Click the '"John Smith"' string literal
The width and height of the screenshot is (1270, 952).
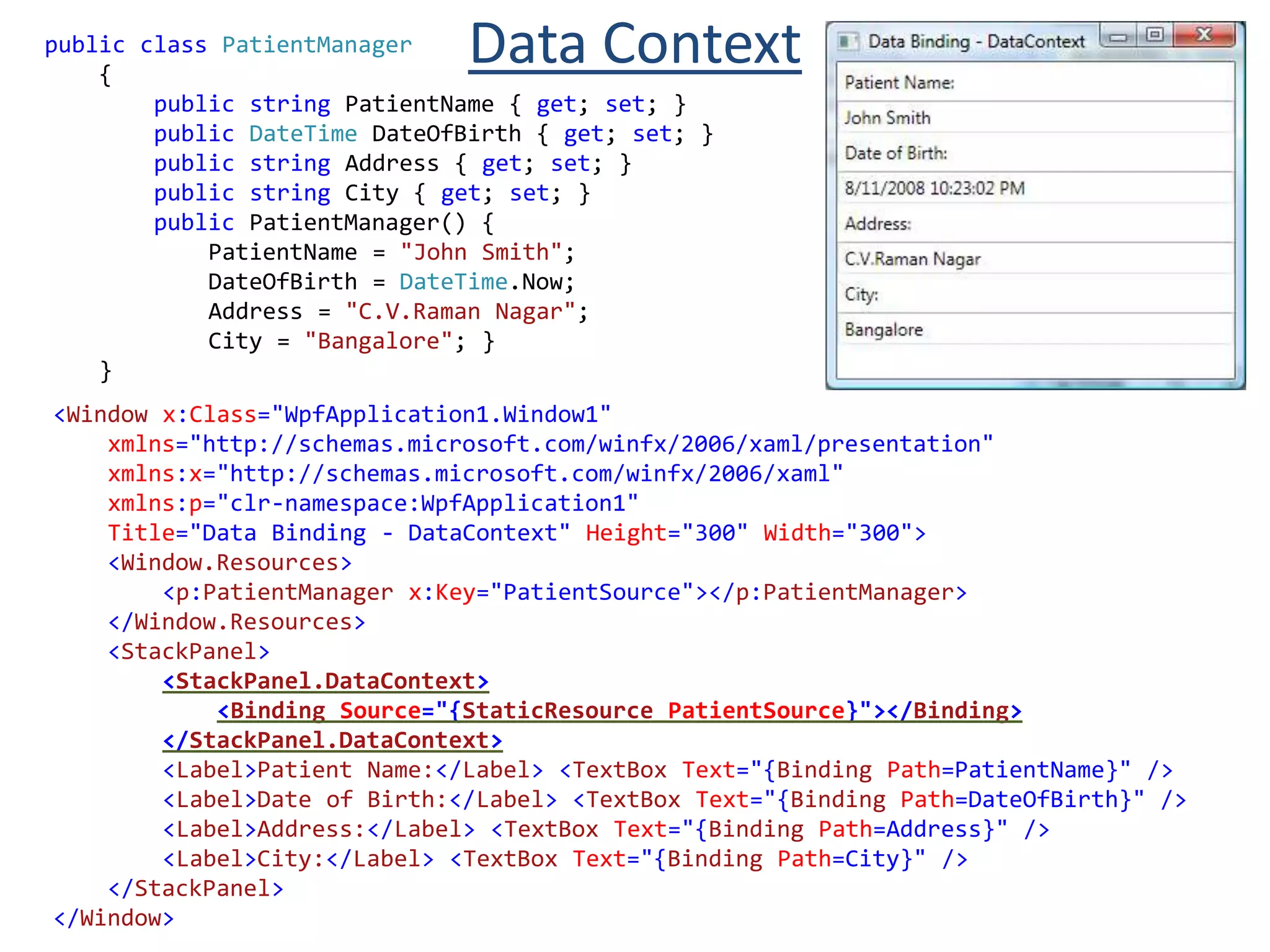tap(481, 252)
